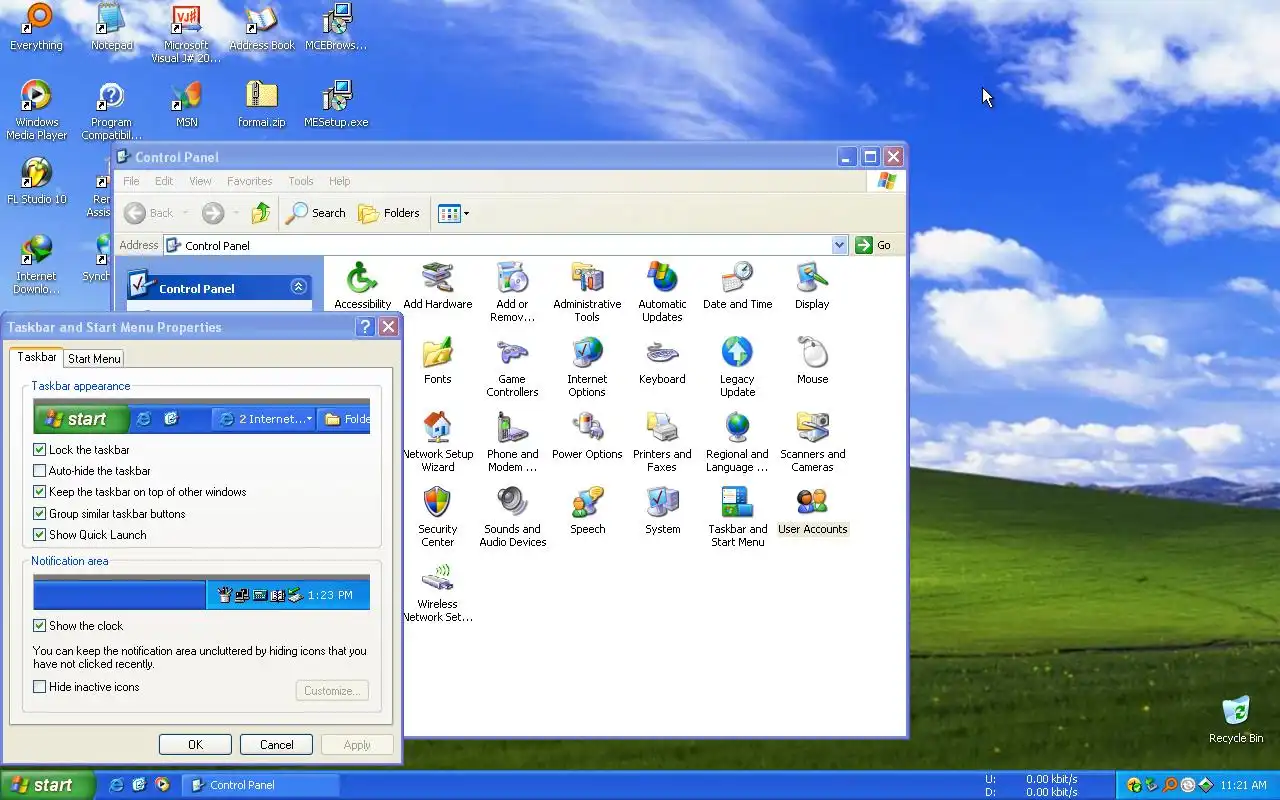Viewport: 1280px width, 800px height.
Task: Open the View menu
Action: 200,181
